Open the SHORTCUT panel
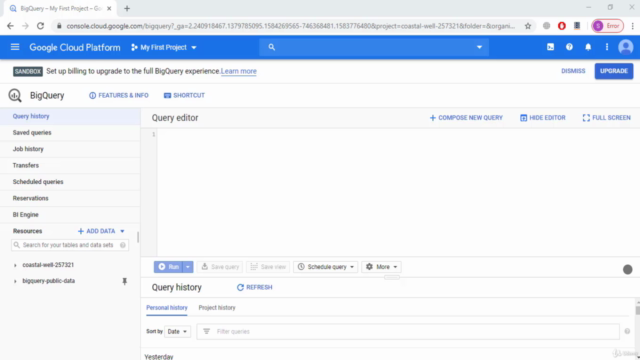 pos(184,95)
